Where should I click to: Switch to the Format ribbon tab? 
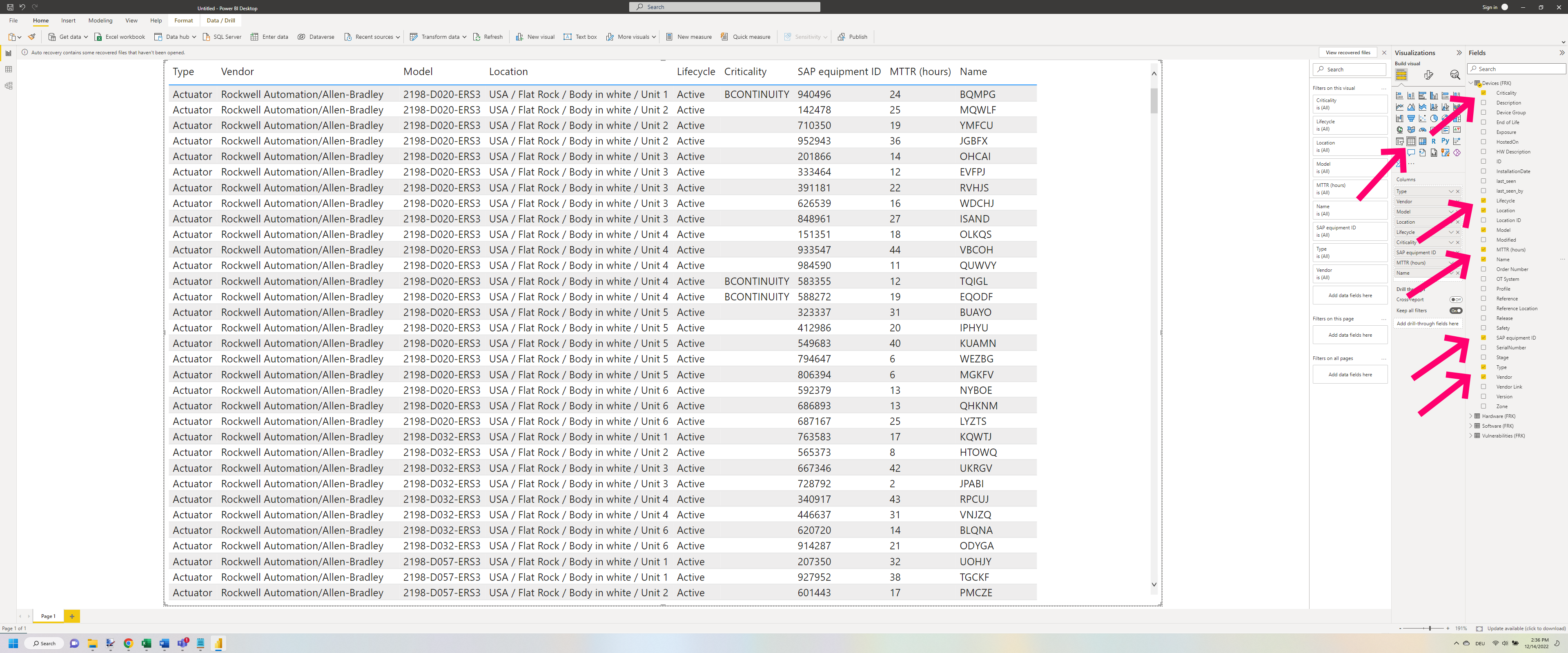tap(183, 21)
